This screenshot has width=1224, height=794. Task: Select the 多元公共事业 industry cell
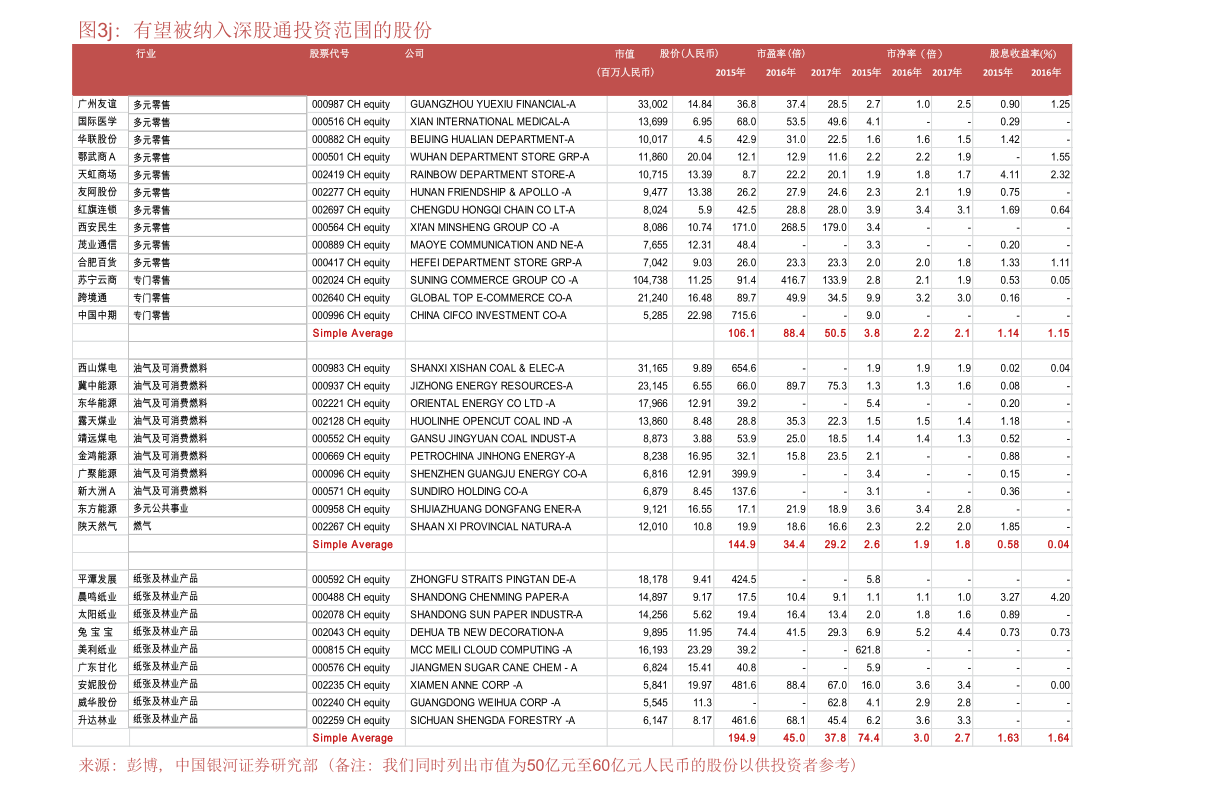(x=161, y=508)
